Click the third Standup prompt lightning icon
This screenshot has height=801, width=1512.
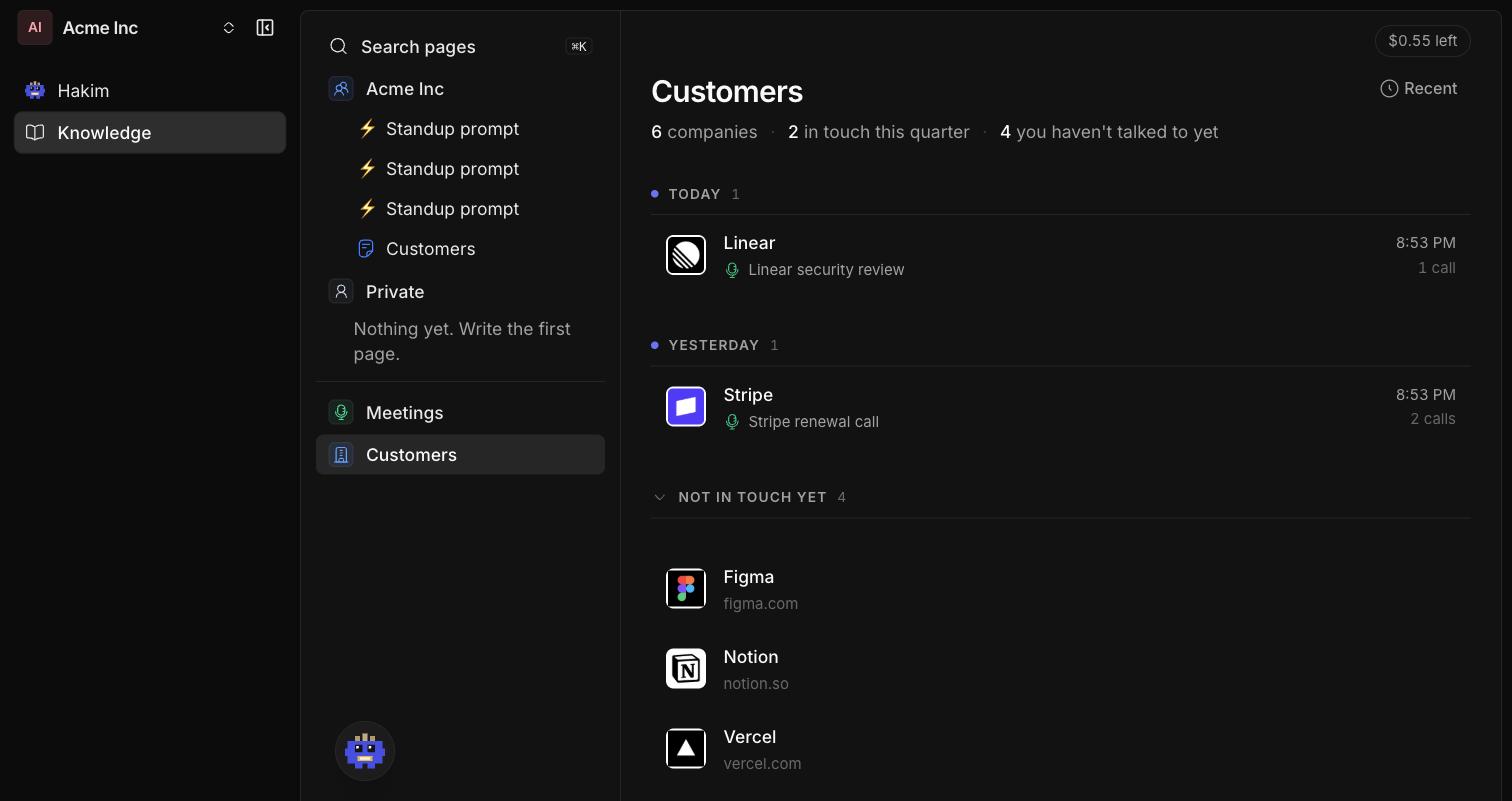(x=367, y=209)
